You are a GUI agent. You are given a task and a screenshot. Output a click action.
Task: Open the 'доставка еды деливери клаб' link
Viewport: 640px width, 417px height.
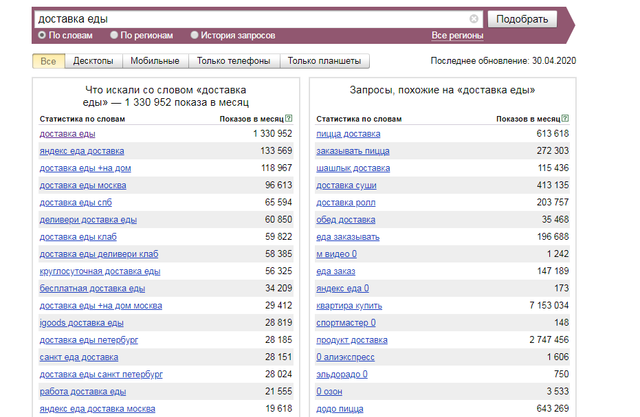point(99,254)
